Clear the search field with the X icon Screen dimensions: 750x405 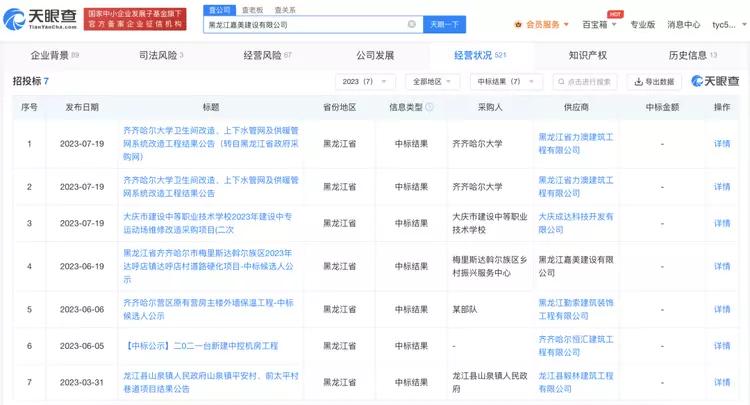point(411,24)
